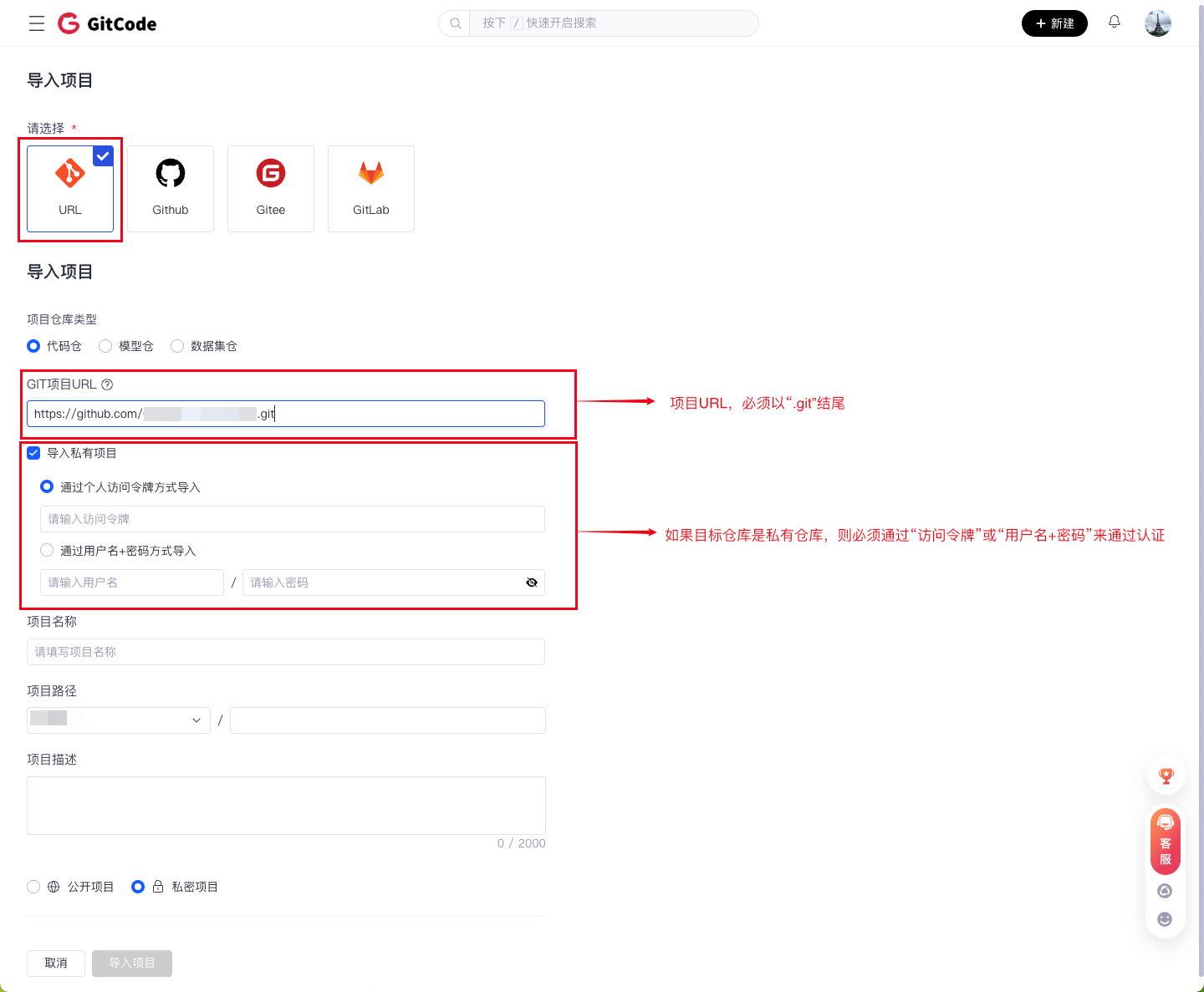The height and width of the screenshot is (992, 1204).
Task: Open the user avatar menu
Action: tap(1157, 23)
